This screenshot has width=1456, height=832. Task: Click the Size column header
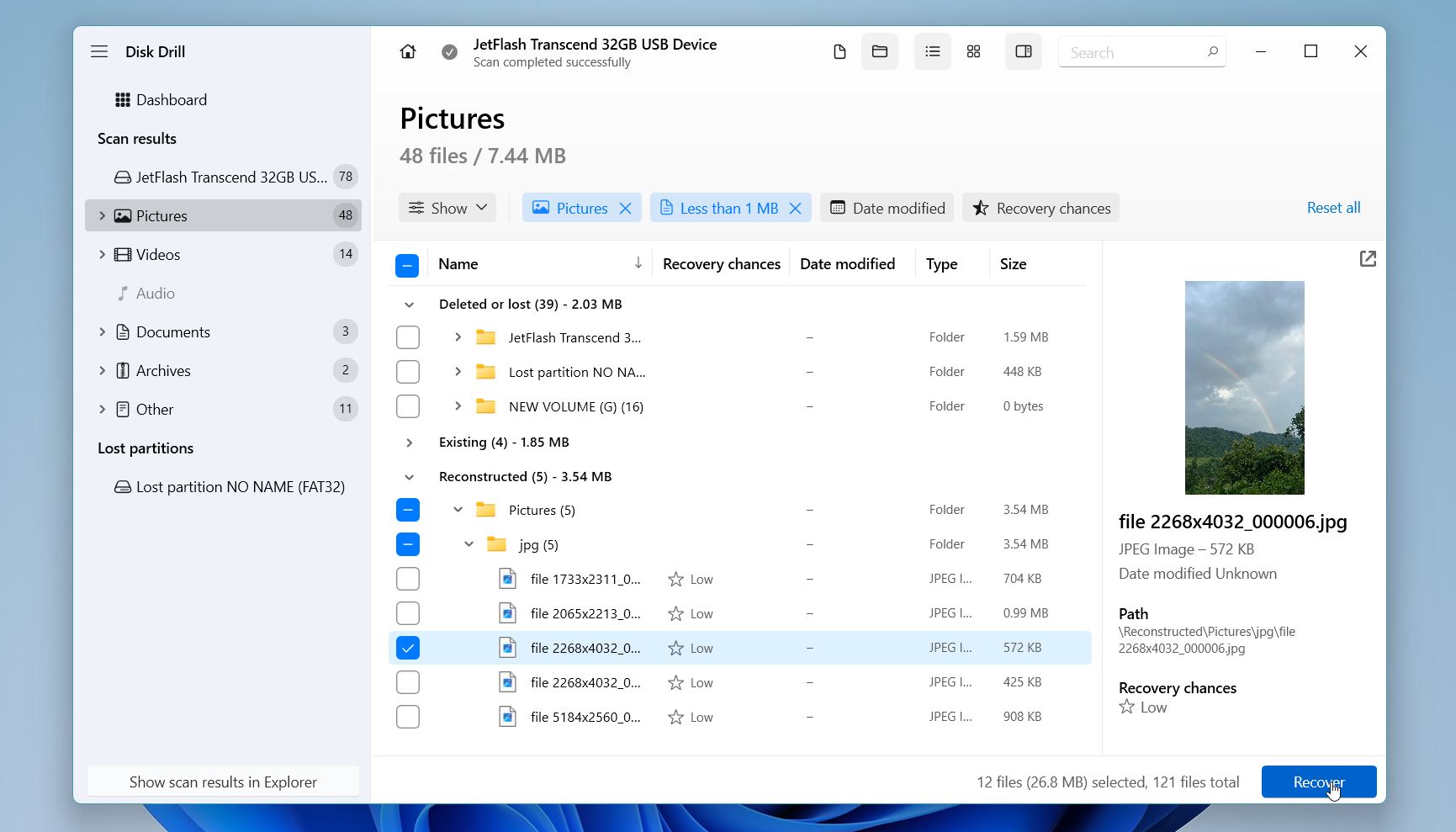tap(1013, 263)
